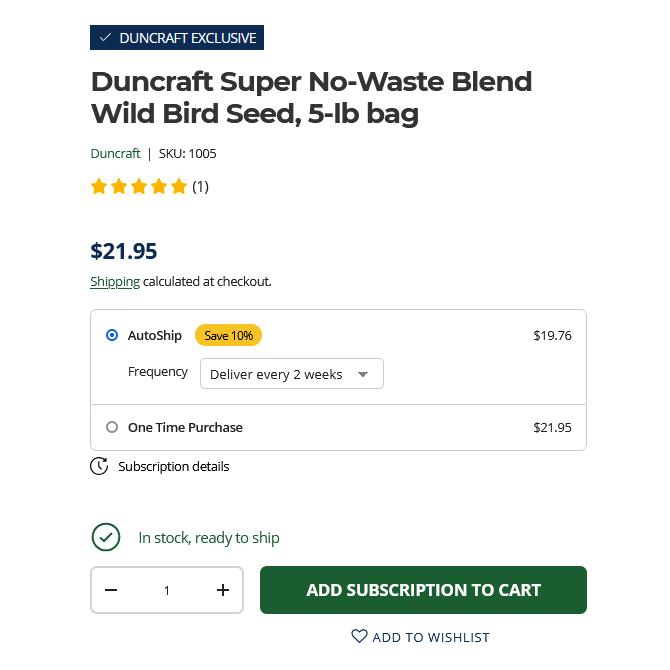Click the Save 10% badge
The height and width of the screenshot is (670, 670).
pyautogui.click(x=228, y=336)
